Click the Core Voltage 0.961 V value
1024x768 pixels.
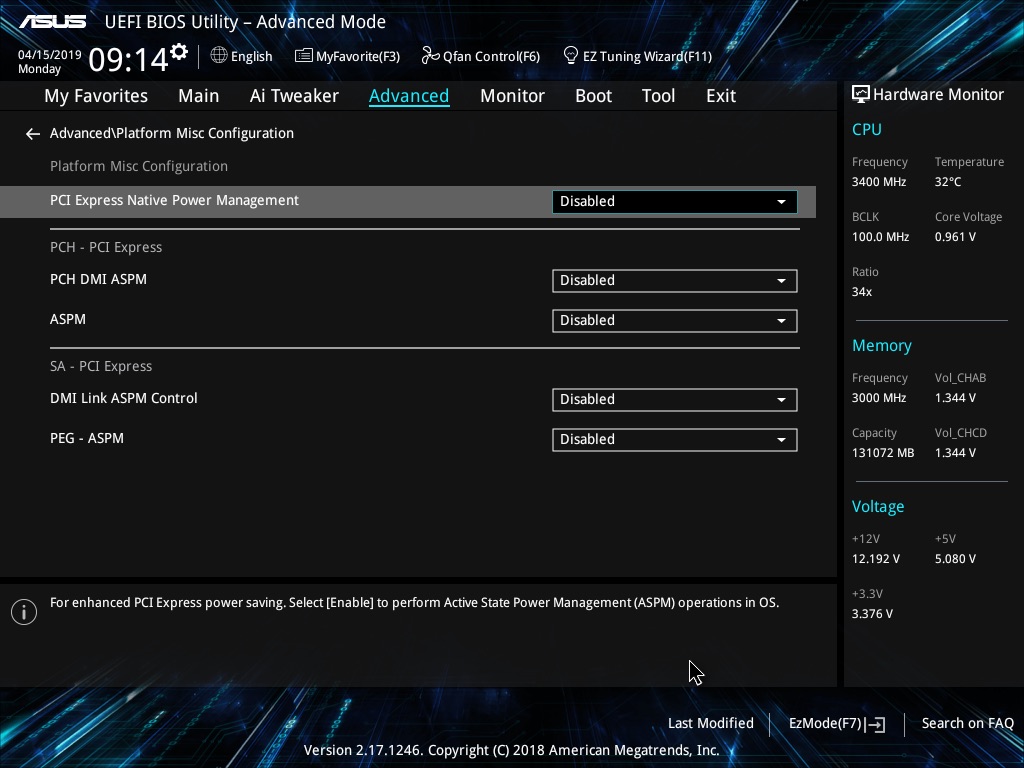tap(955, 237)
